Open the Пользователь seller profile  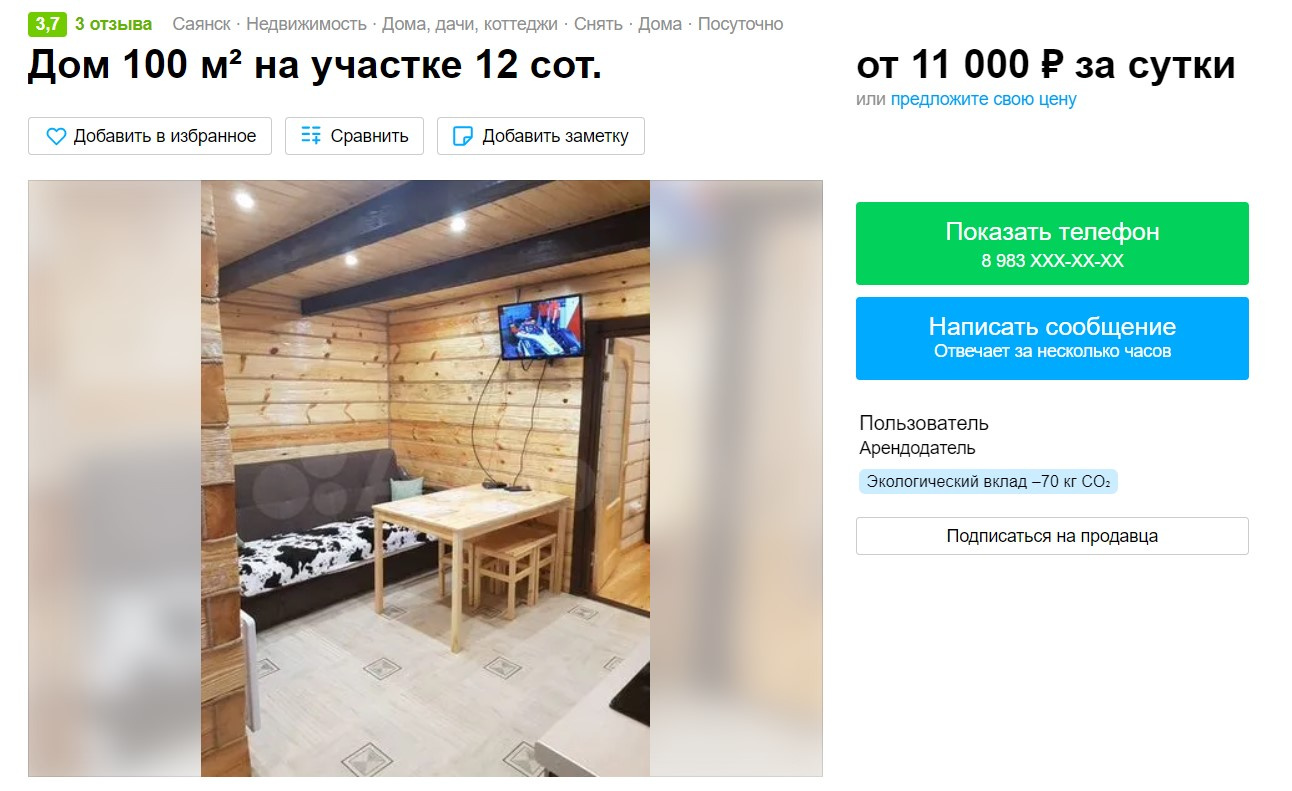pyautogui.click(x=924, y=423)
